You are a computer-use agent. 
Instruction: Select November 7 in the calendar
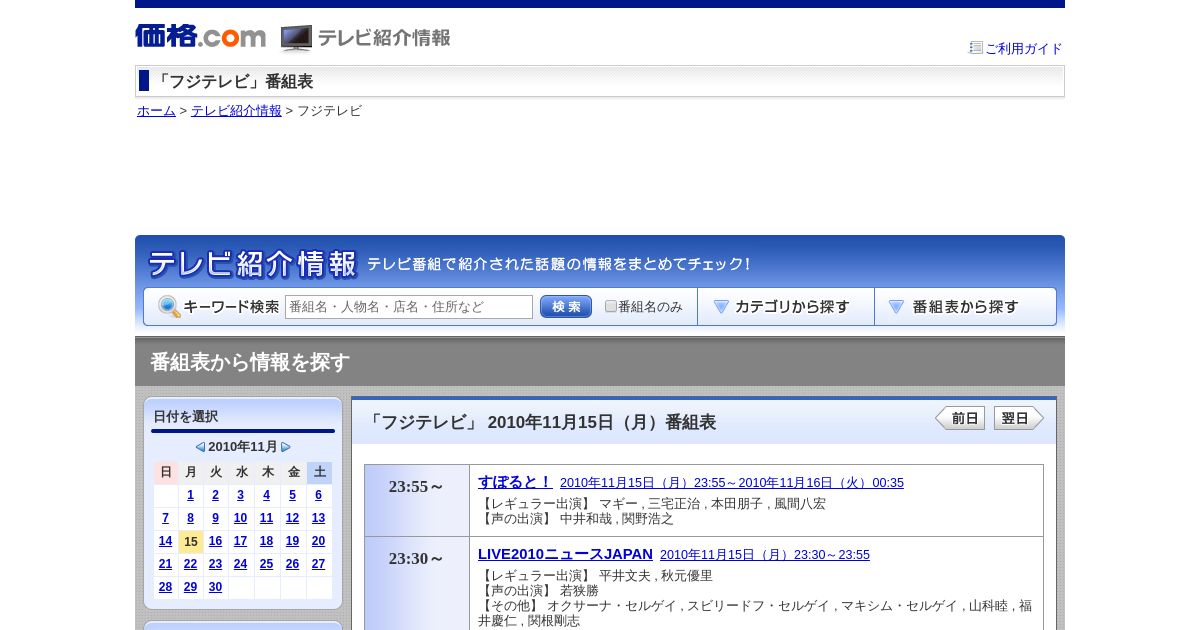[x=165, y=518]
